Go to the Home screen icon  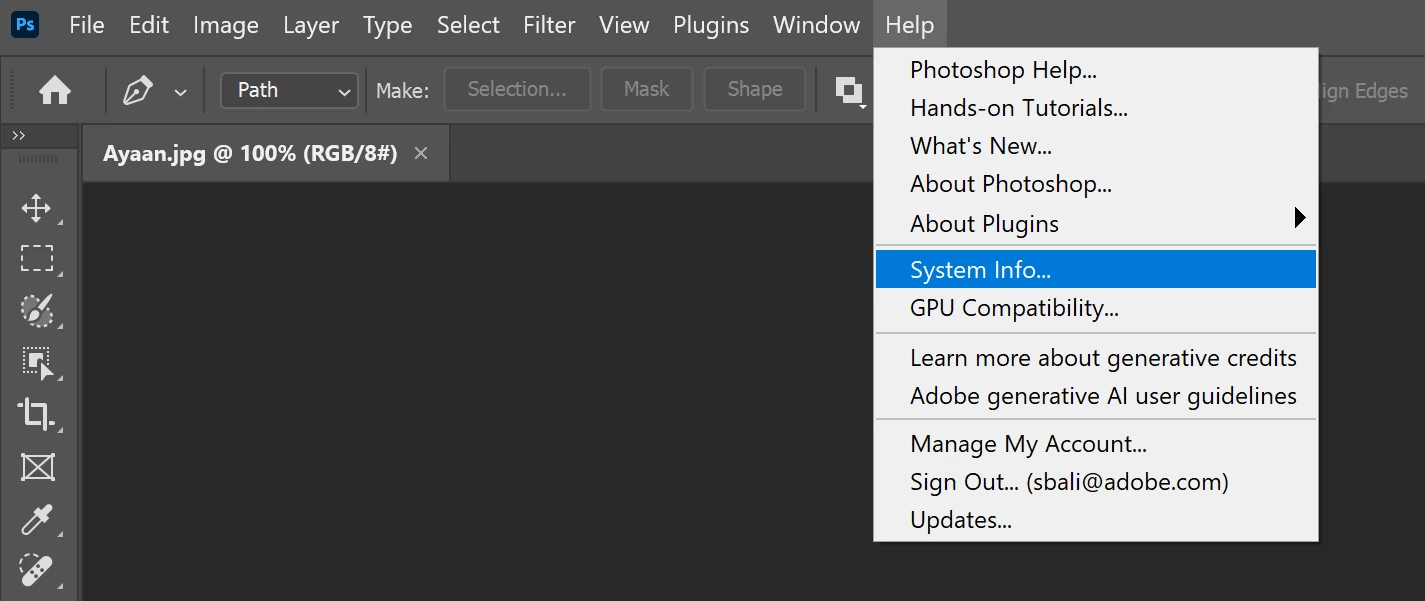pos(55,91)
